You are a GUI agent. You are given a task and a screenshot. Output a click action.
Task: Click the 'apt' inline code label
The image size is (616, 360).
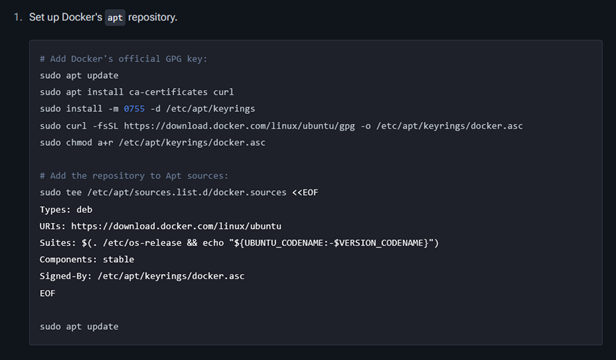115,18
